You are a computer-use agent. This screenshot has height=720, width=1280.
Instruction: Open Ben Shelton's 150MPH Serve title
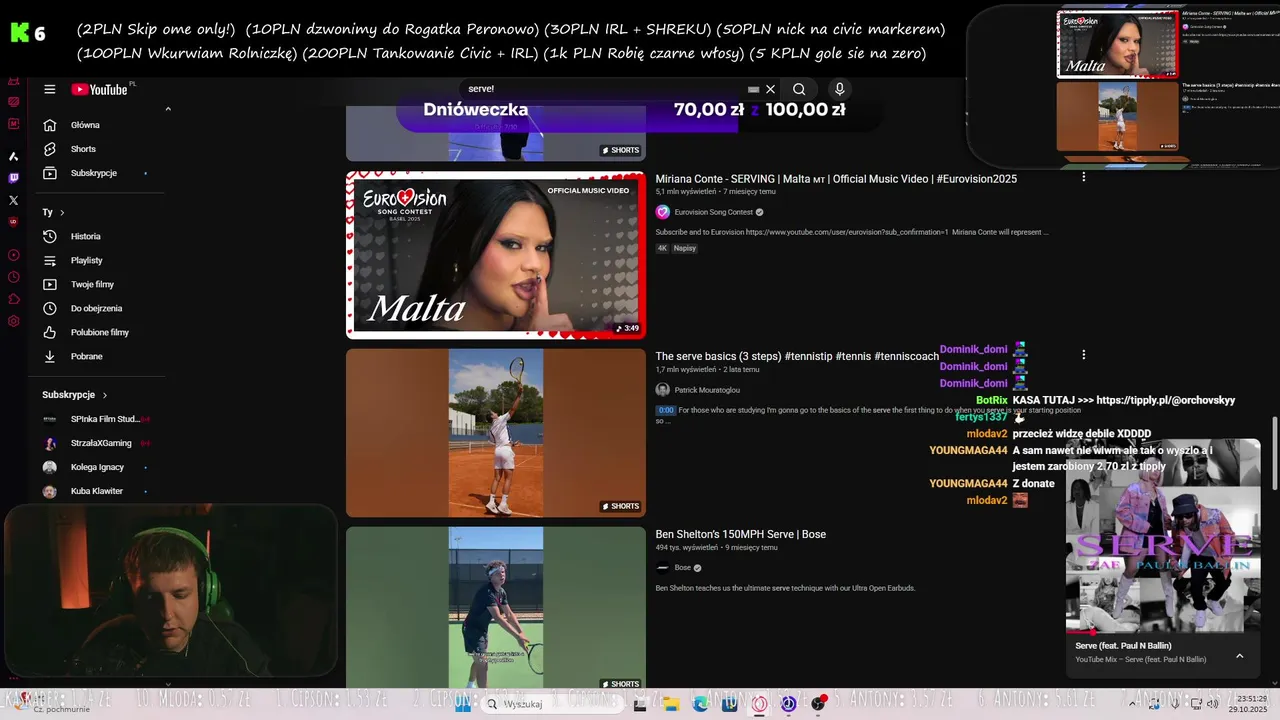coord(741,534)
